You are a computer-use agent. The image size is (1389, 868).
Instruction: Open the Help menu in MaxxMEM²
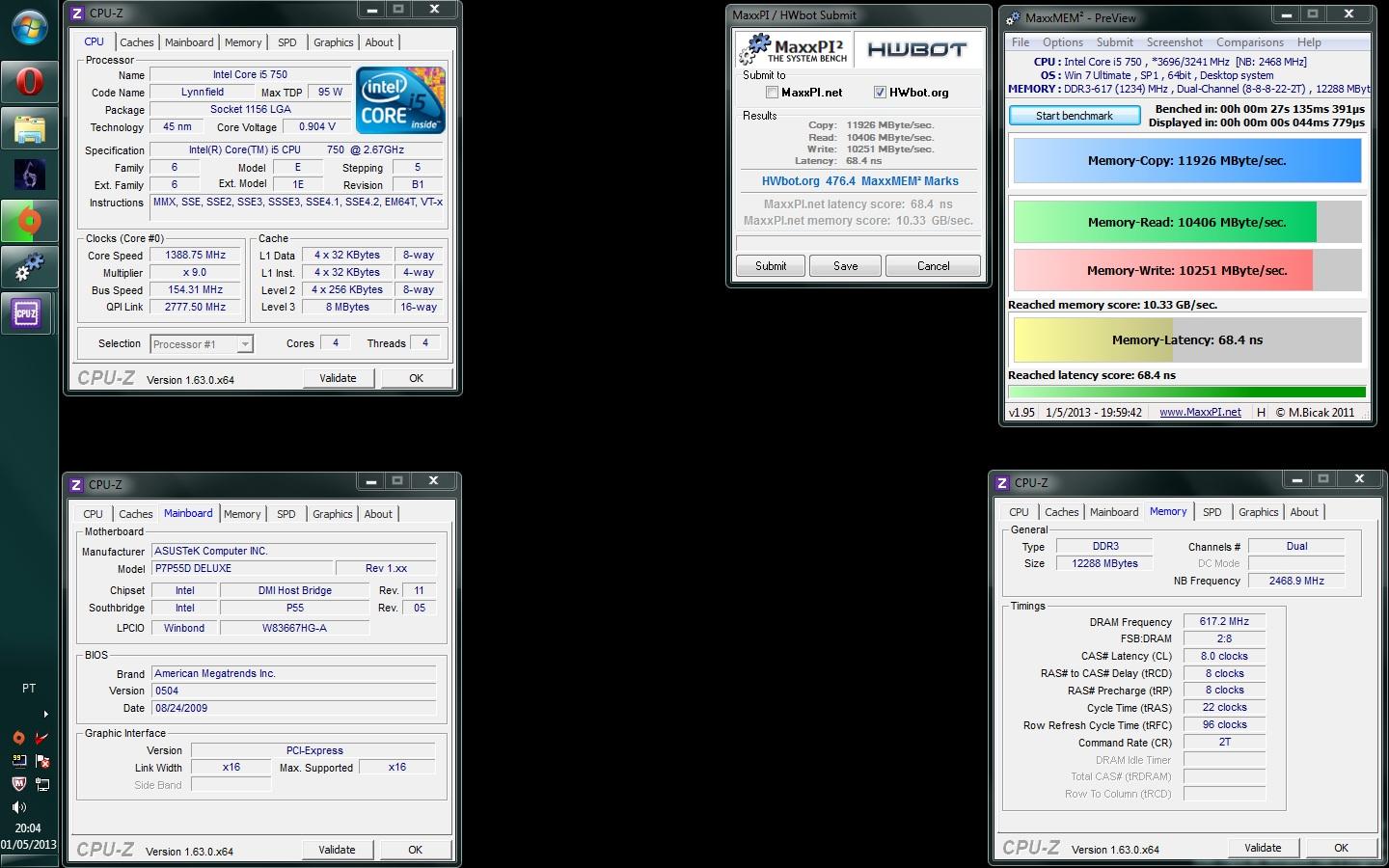click(1309, 42)
